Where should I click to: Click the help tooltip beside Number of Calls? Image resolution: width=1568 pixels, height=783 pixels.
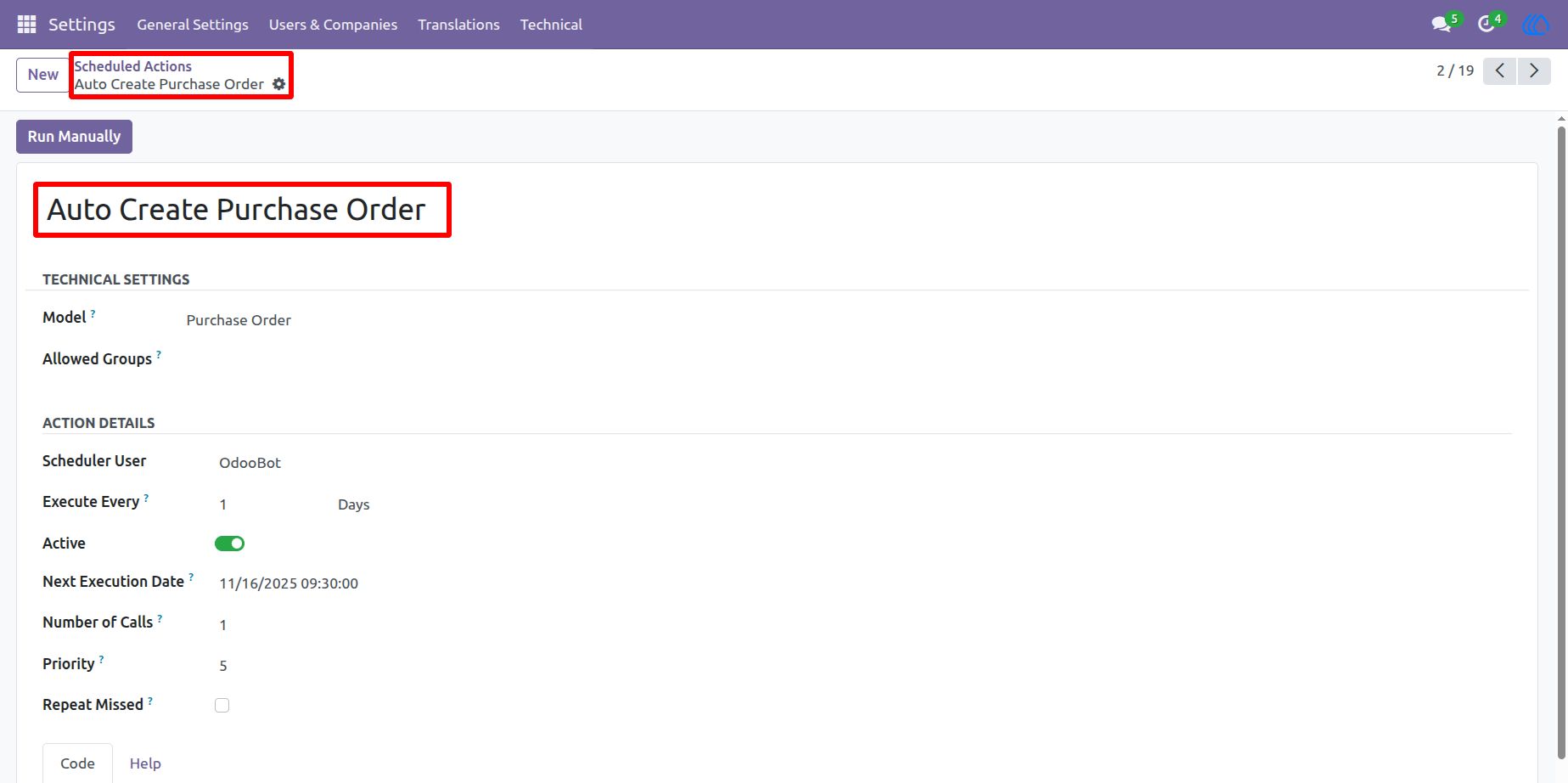coord(160,618)
